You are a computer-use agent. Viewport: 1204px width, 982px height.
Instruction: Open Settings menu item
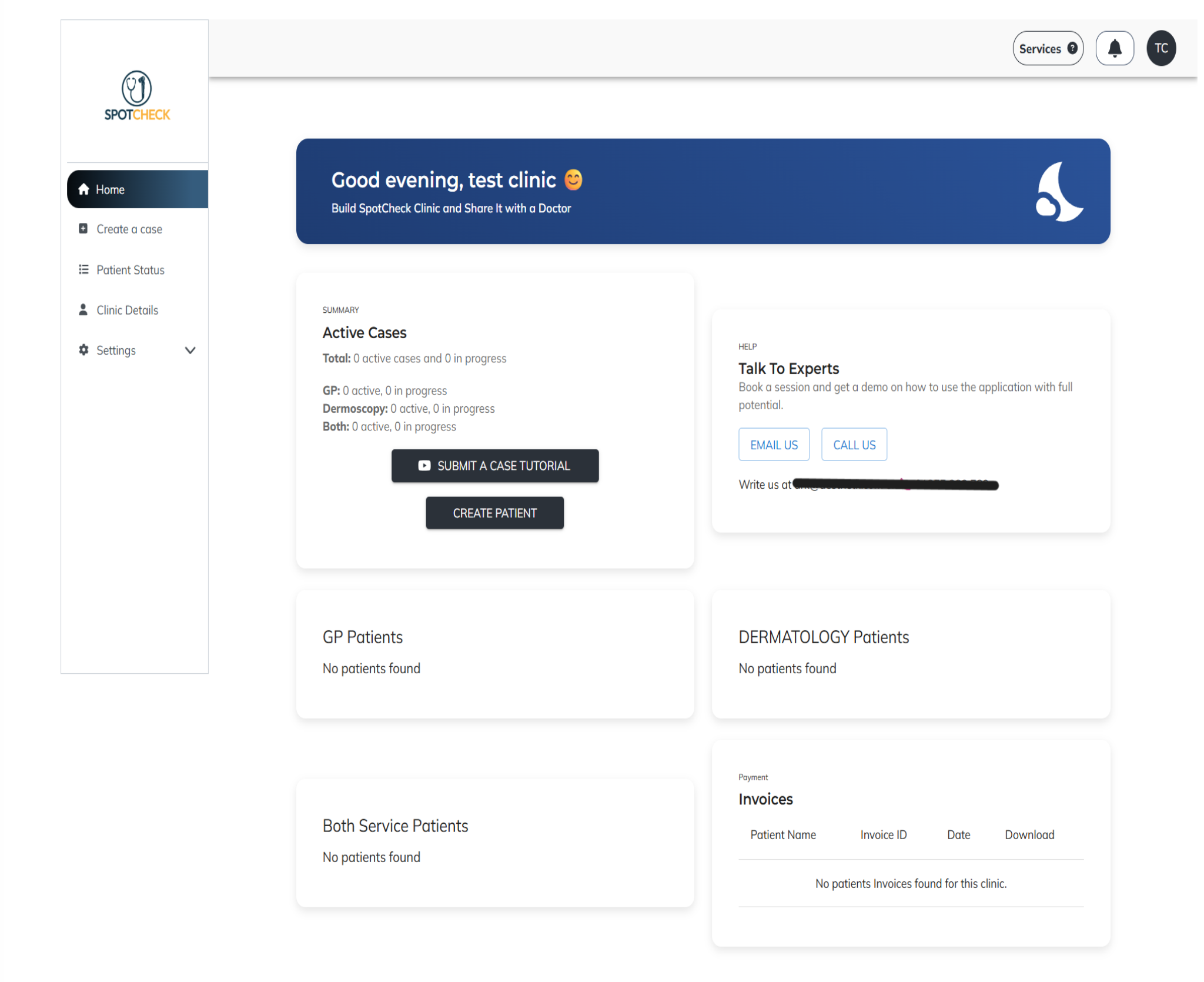(138, 350)
